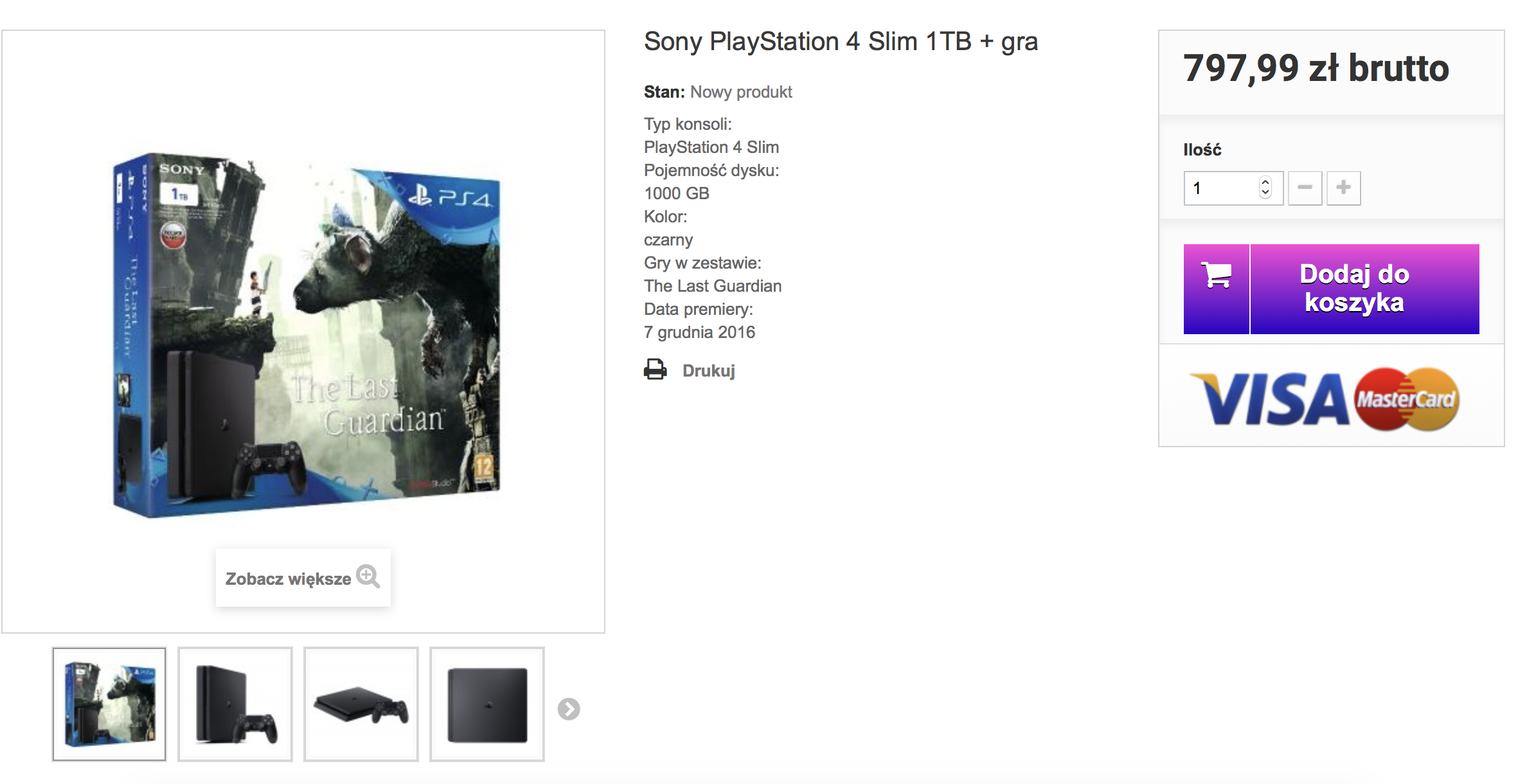Click the Drukuj print link
The image size is (1518, 784).
[708, 371]
